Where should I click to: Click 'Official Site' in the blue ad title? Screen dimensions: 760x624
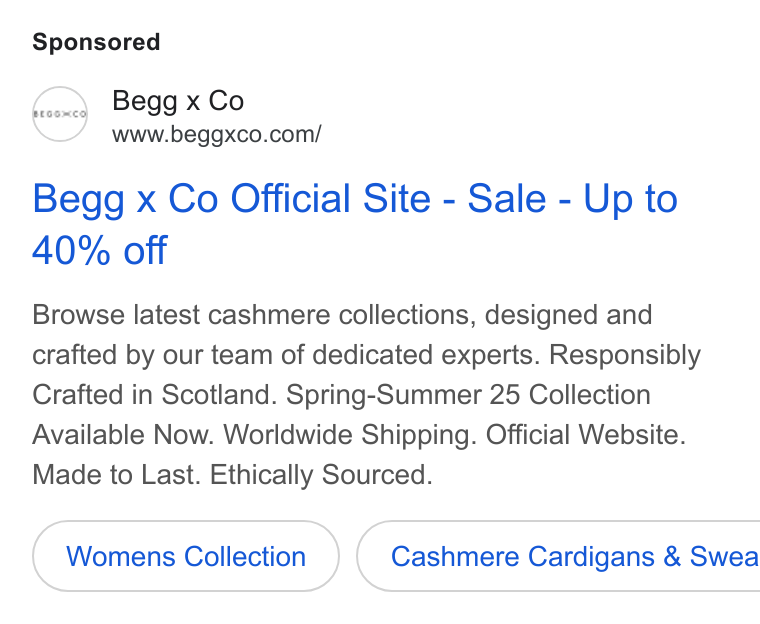(331, 198)
